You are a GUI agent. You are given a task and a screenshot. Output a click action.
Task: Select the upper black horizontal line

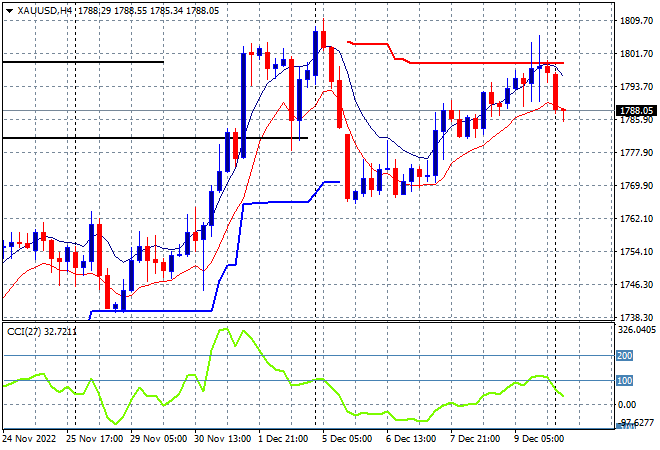[83, 62]
